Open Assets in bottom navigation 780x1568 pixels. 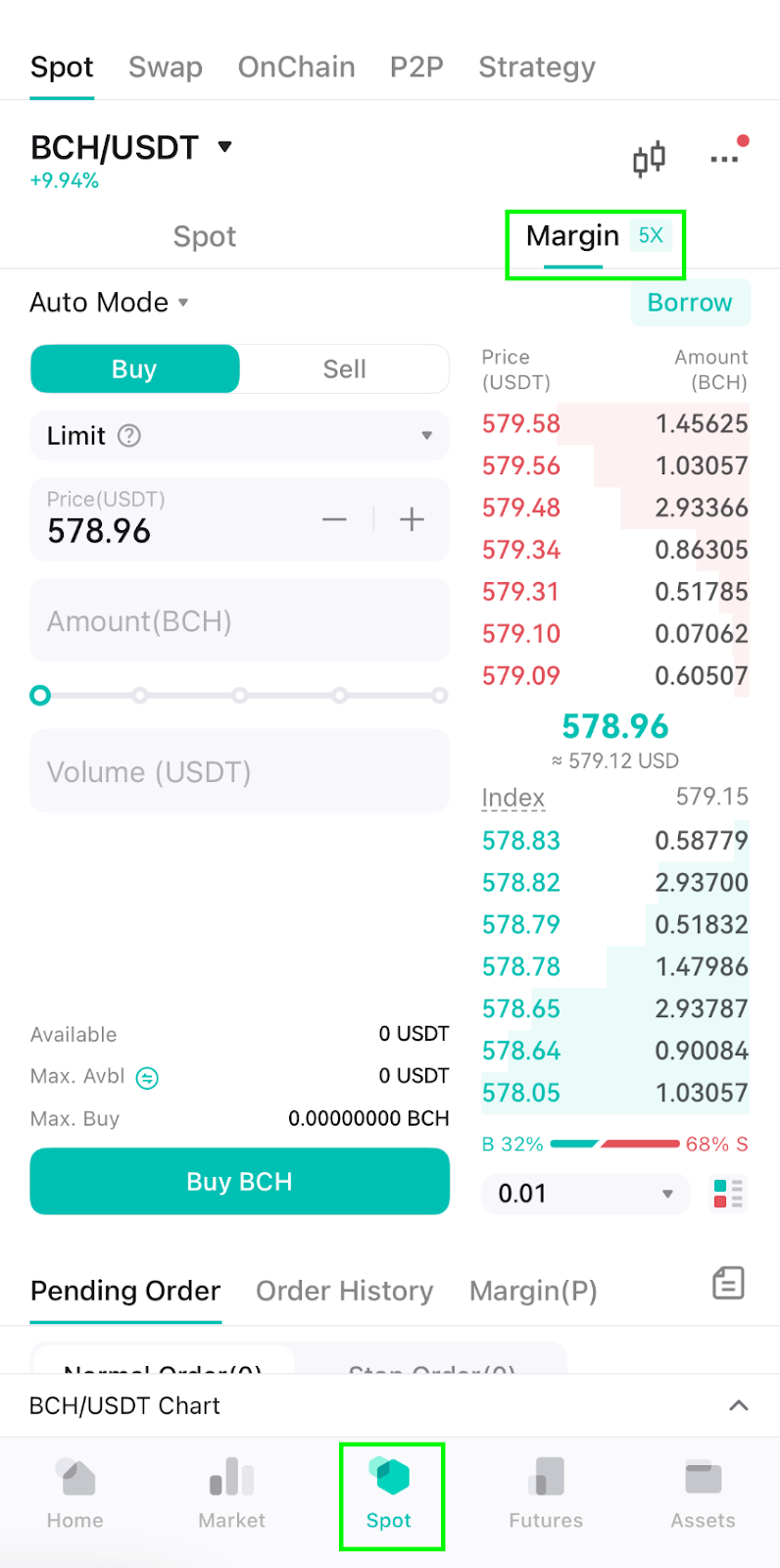point(703,1494)
